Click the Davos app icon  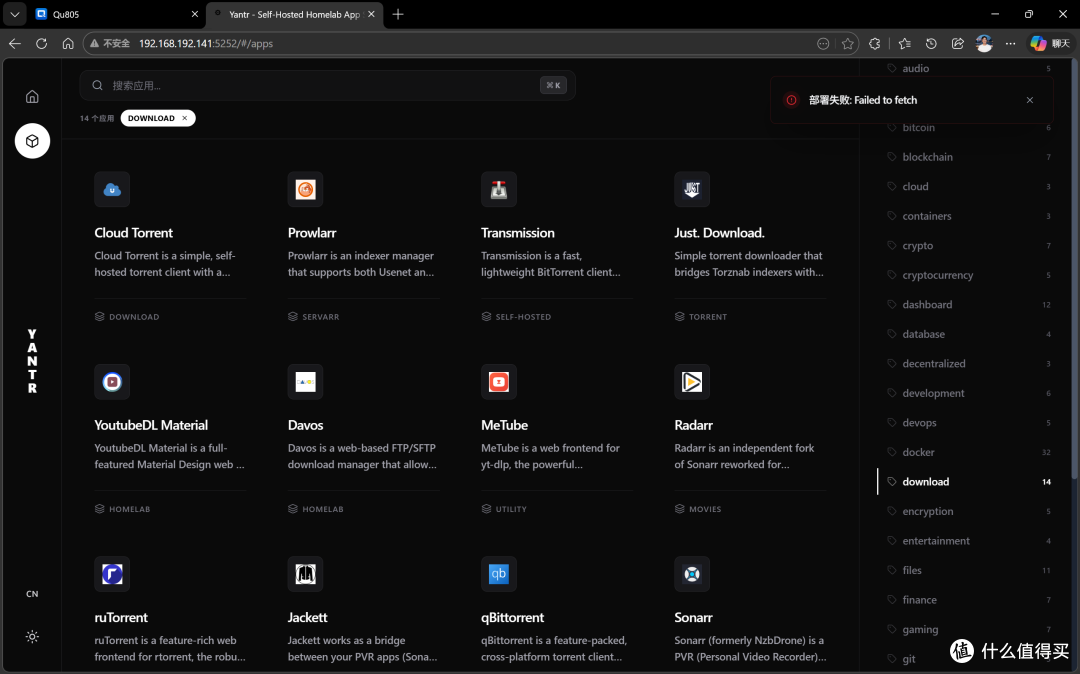coord(306,381)
